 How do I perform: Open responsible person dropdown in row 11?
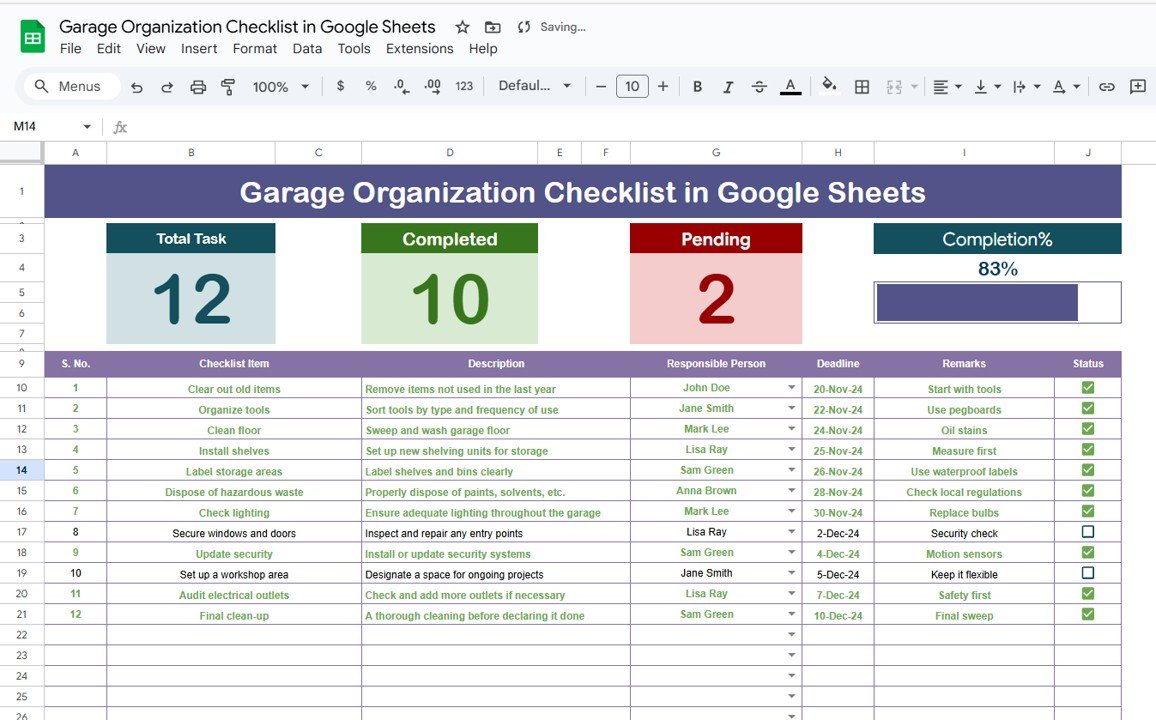[x=791, y=408]
